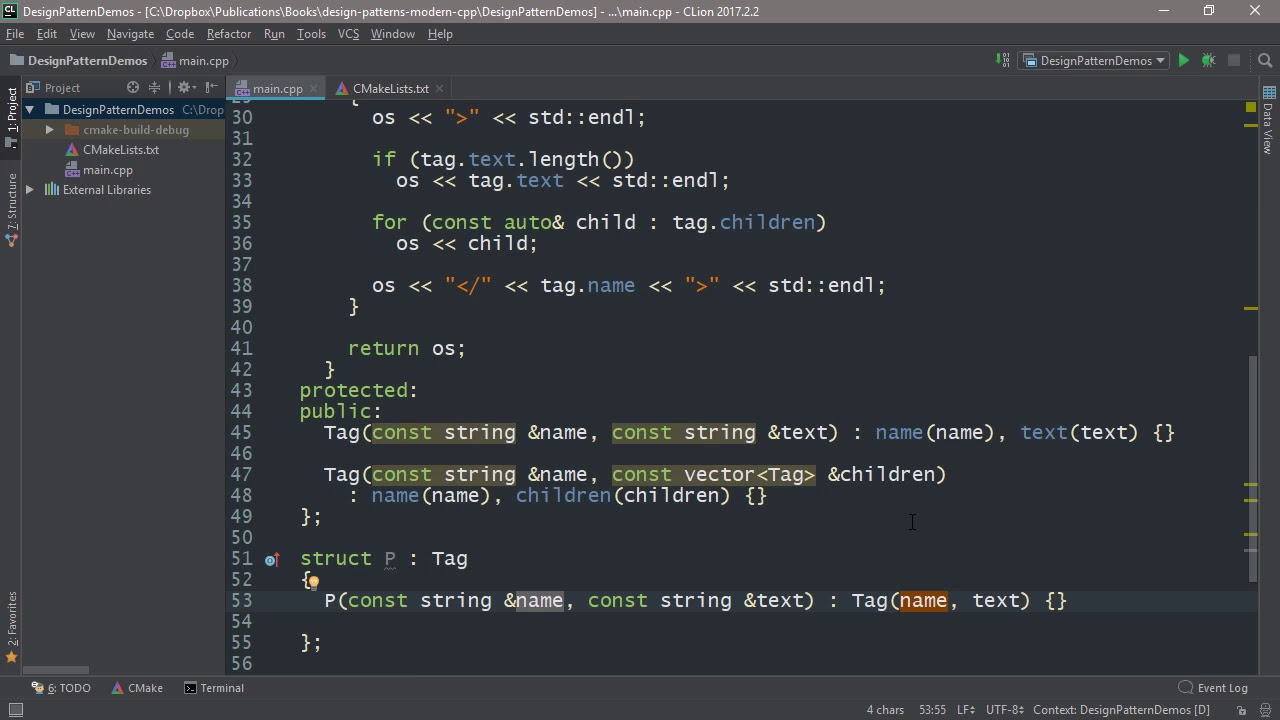This screenshot has height=720, width=1280.
Task: Click Context: DesignPatternDemos [D] status
Action: point(1121,710)
